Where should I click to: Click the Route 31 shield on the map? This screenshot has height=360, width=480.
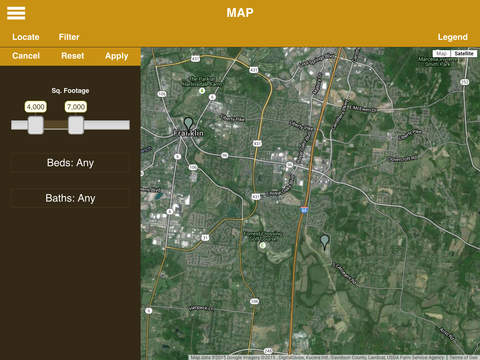[x=205, y=238]
